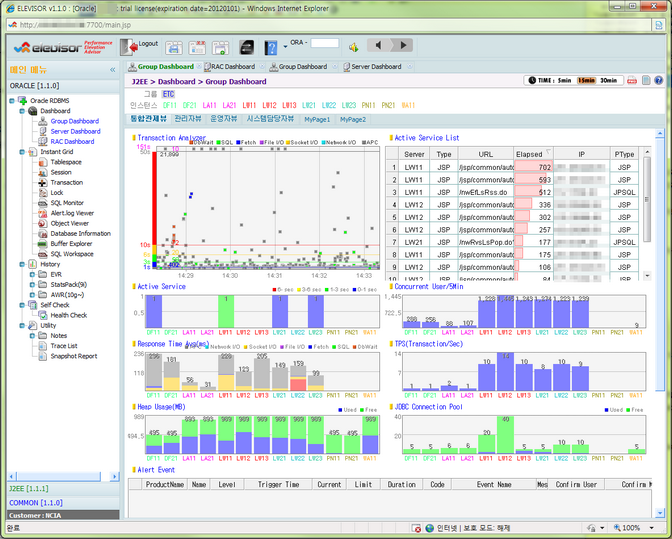Select the 30min time range
This screenshot has height=539, width=672.
pyautogui.click(x=608, y=80)
